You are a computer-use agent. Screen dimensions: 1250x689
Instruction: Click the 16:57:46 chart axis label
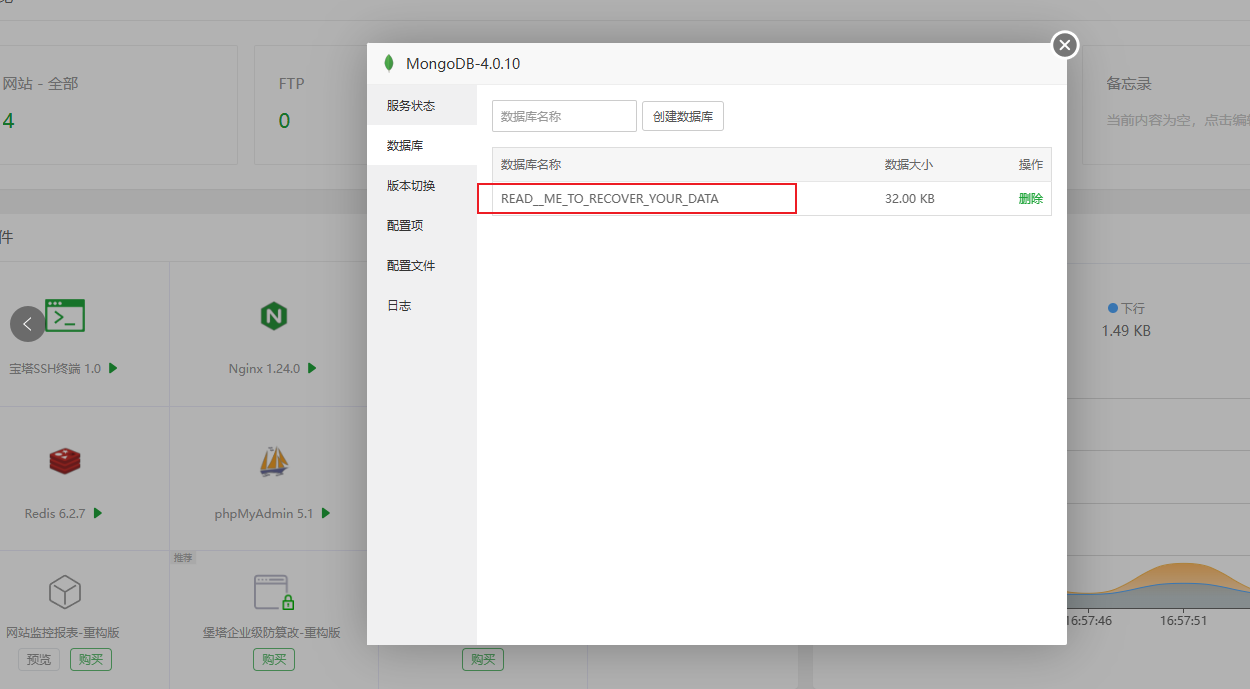click(x=1089, y=620)
